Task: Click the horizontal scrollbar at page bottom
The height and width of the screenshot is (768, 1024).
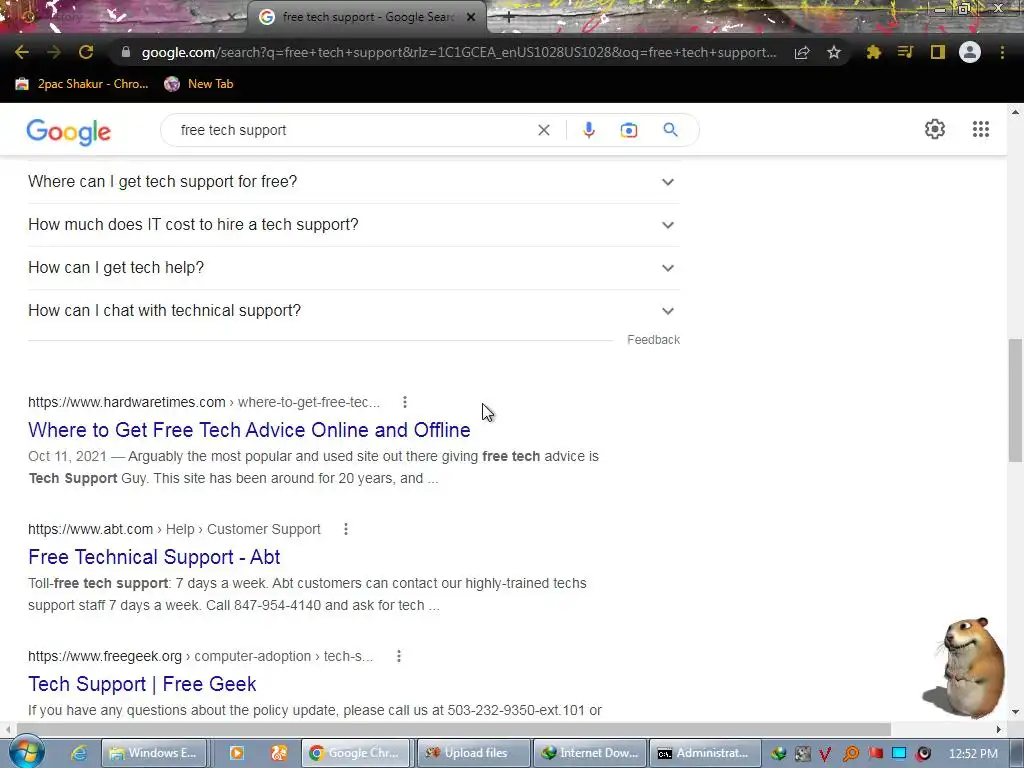Action: coord(454,729)
